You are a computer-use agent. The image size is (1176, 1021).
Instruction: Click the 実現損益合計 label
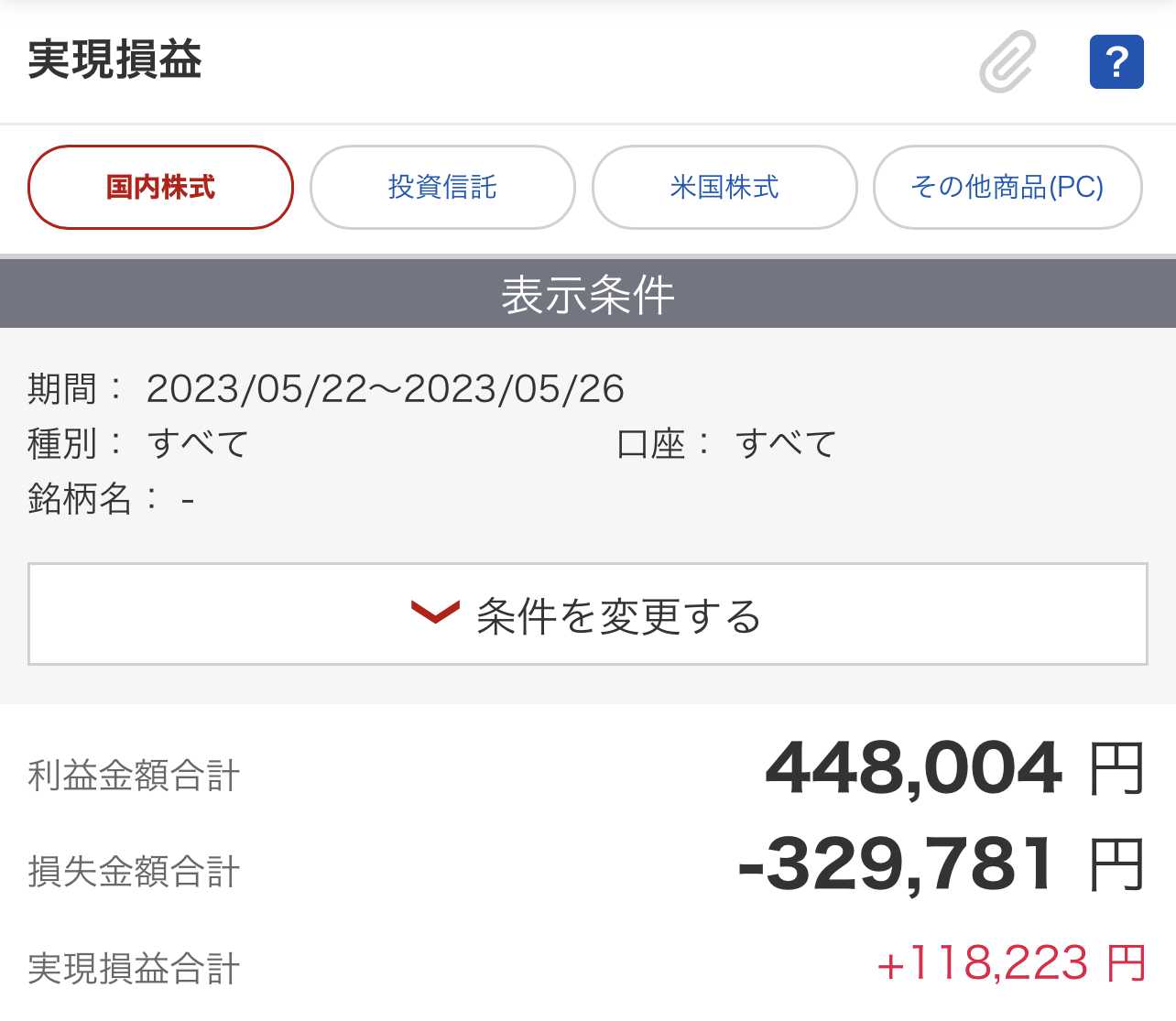[x=134, y=969]
